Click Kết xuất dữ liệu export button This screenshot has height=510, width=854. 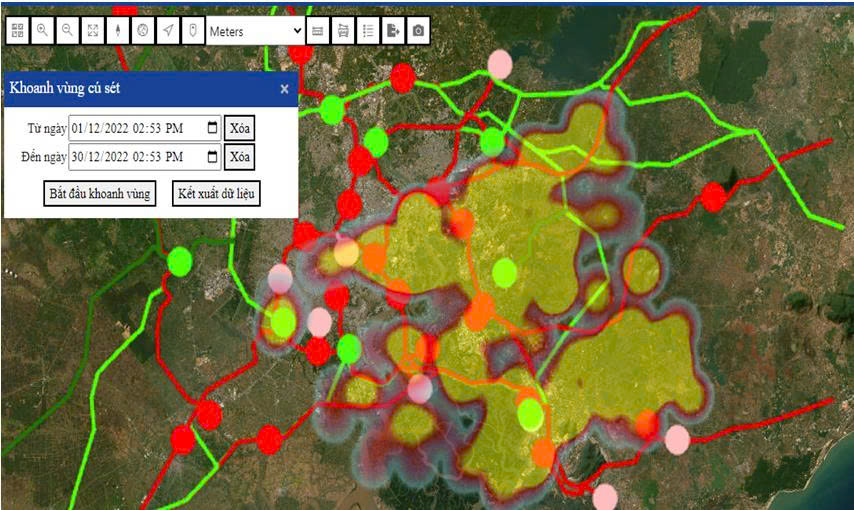point(216,193)
